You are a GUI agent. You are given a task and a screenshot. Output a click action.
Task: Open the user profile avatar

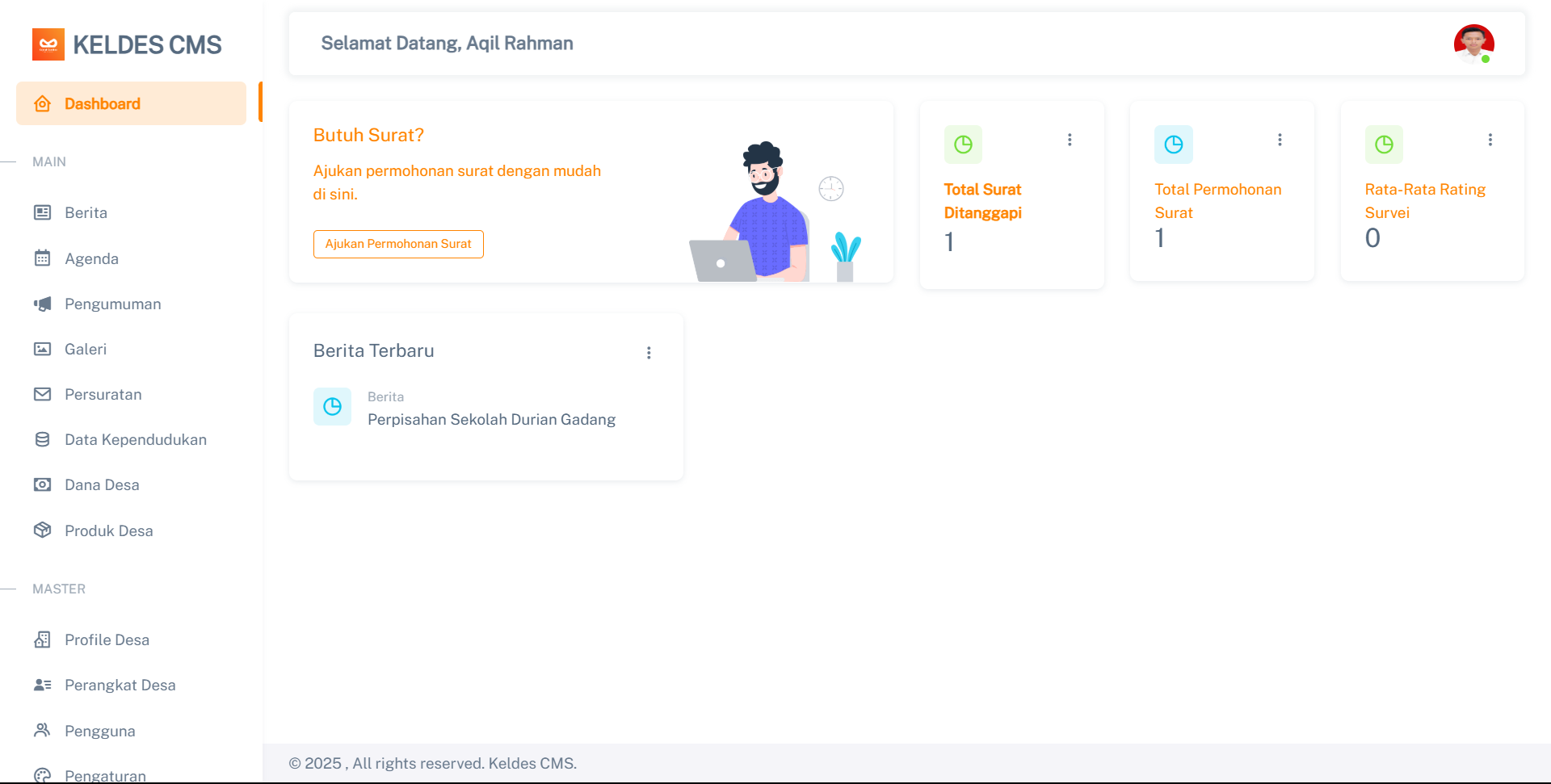click(1473, 44)
